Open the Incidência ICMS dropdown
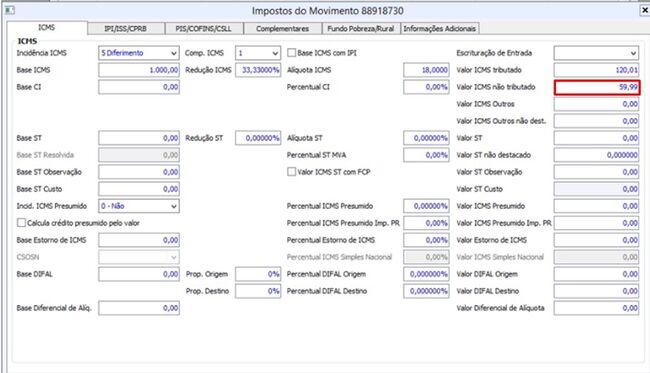 click(x=139, y=53)
